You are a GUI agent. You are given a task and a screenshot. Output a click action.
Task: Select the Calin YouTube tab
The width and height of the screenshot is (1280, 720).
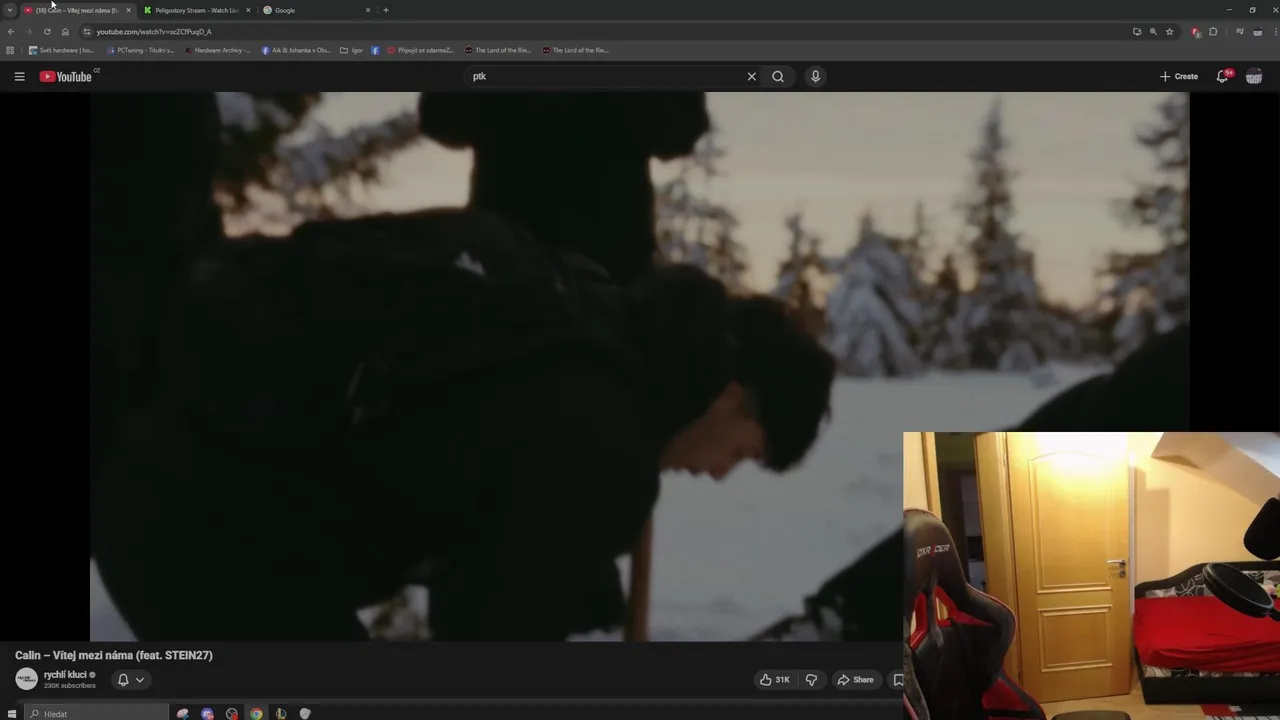[x=77, y=10]
